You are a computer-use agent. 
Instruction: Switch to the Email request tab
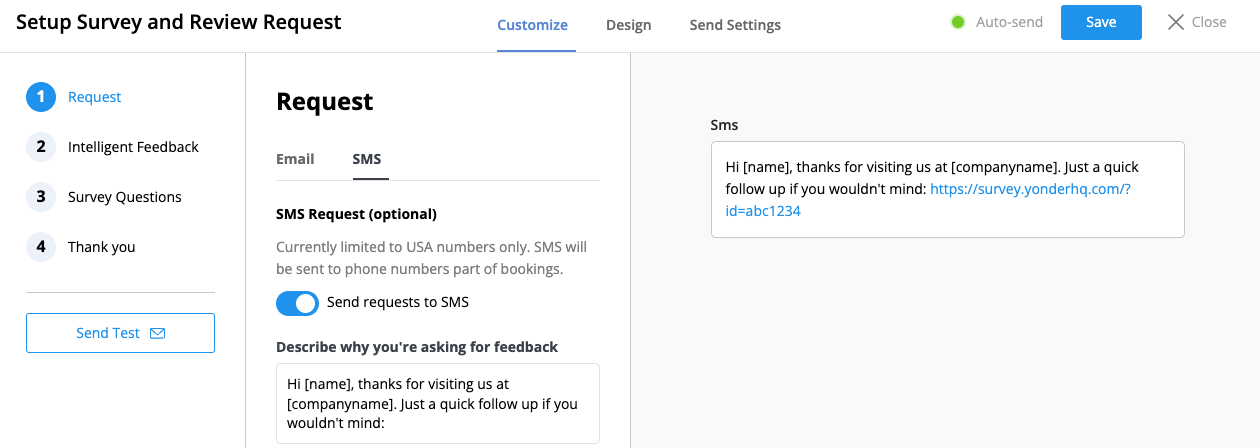point(295,159)
